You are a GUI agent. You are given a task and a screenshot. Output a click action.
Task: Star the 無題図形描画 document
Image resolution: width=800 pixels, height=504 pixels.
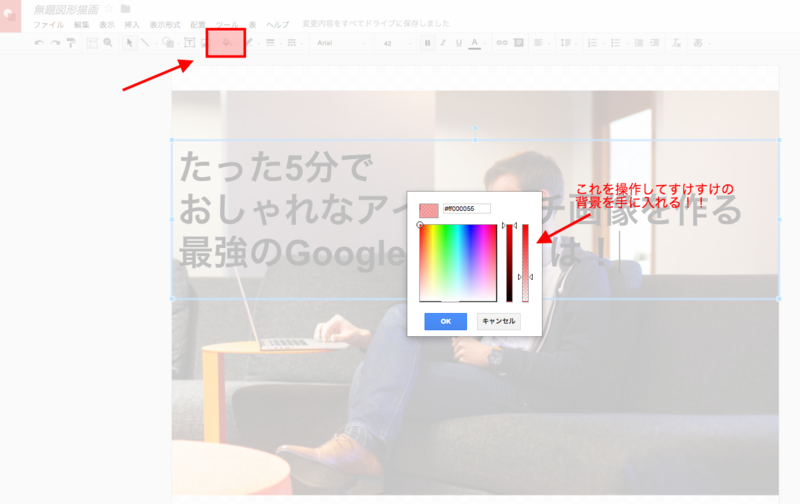109,9
